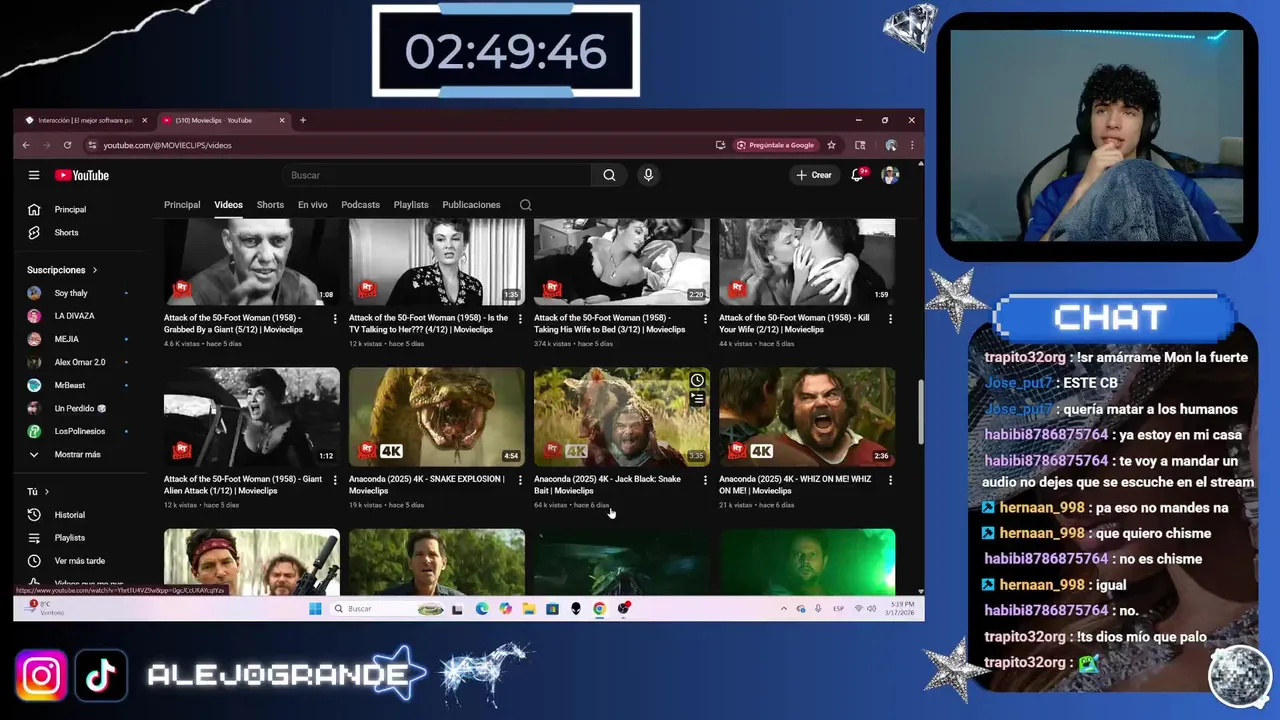This screenshot has height=720, width=1280.
Task: Show hidden system tray icons
Action: 784,609
